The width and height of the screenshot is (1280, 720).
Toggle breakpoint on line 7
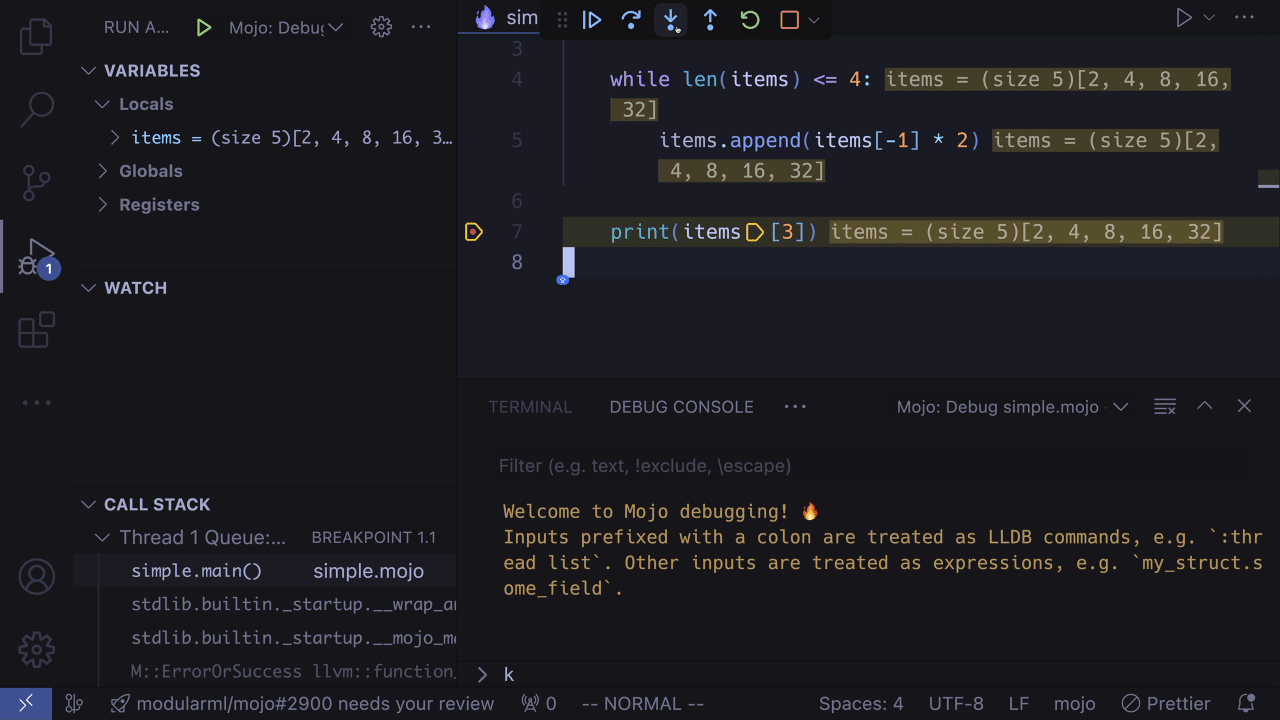474,232
